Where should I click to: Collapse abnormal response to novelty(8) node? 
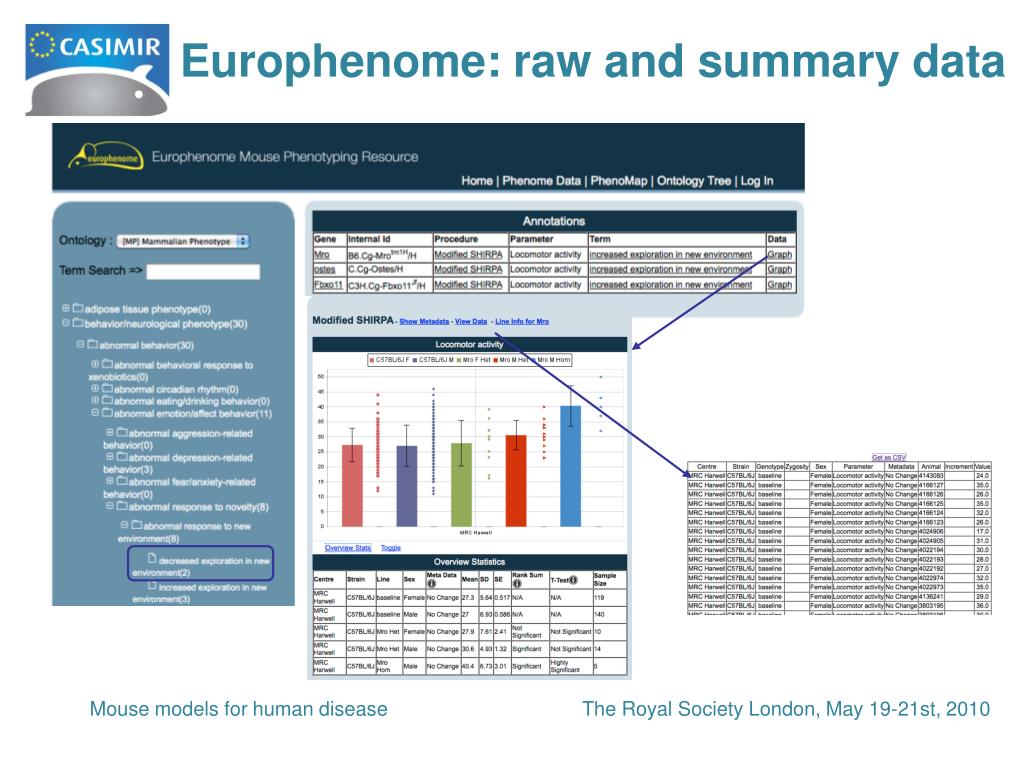point(110,505)
